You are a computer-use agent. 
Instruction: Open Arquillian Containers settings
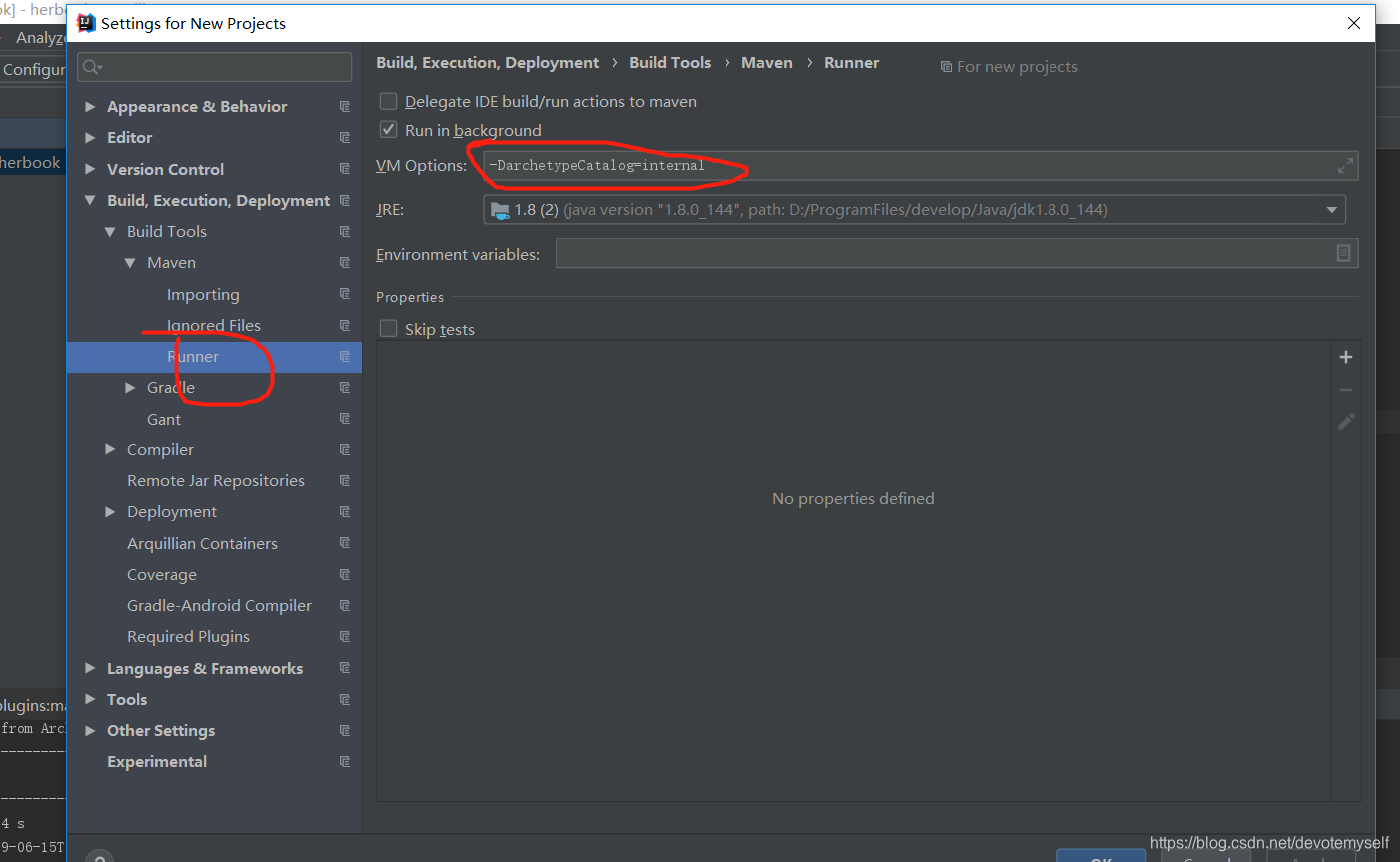pyautogui.click(x=202, y=543)
